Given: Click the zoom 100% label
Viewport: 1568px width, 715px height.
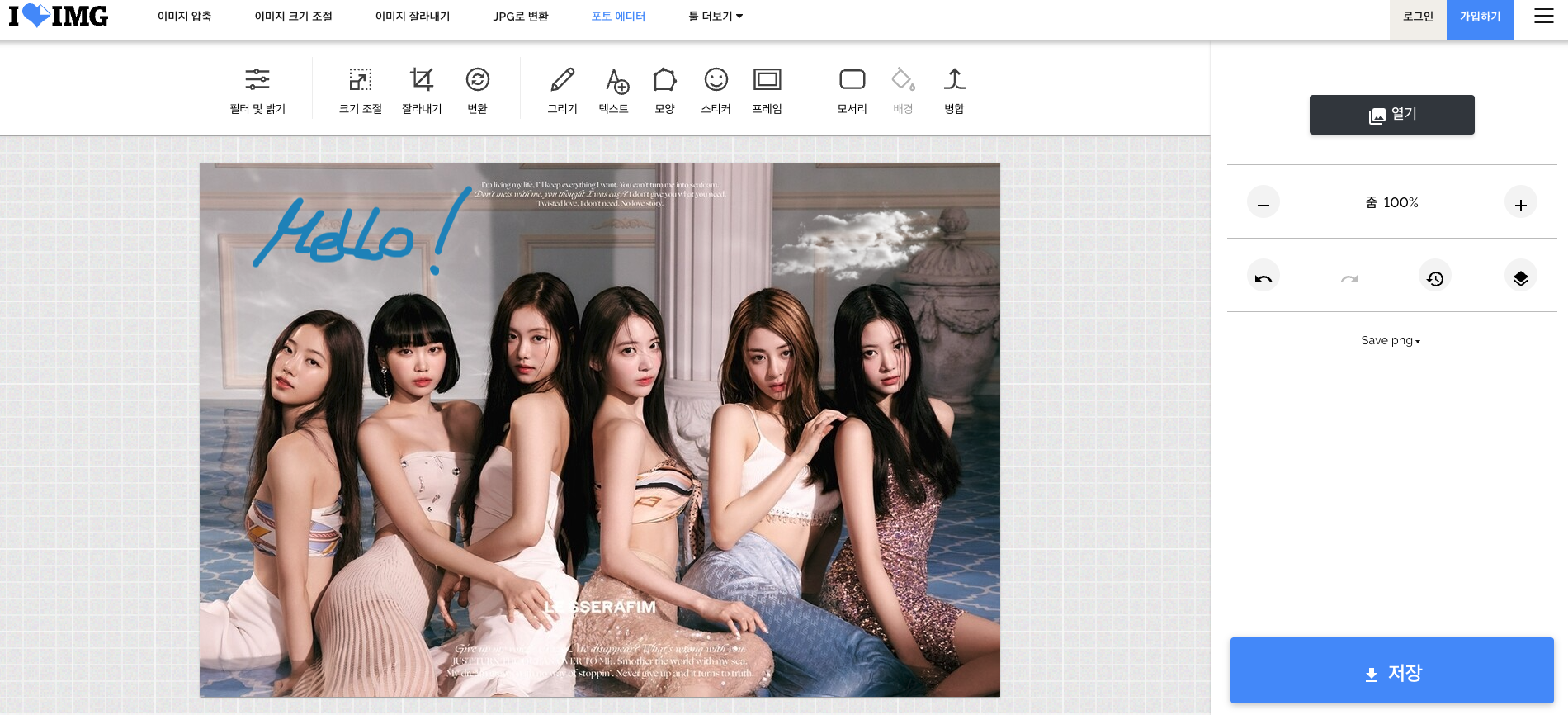Looking at the screenshot, I should 1391,202.
